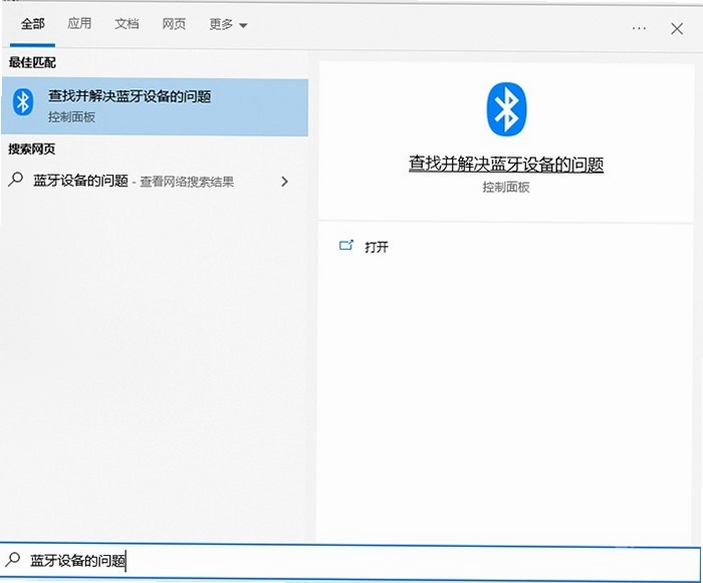Click the large Bluetooth icon in preview pane

506,109
